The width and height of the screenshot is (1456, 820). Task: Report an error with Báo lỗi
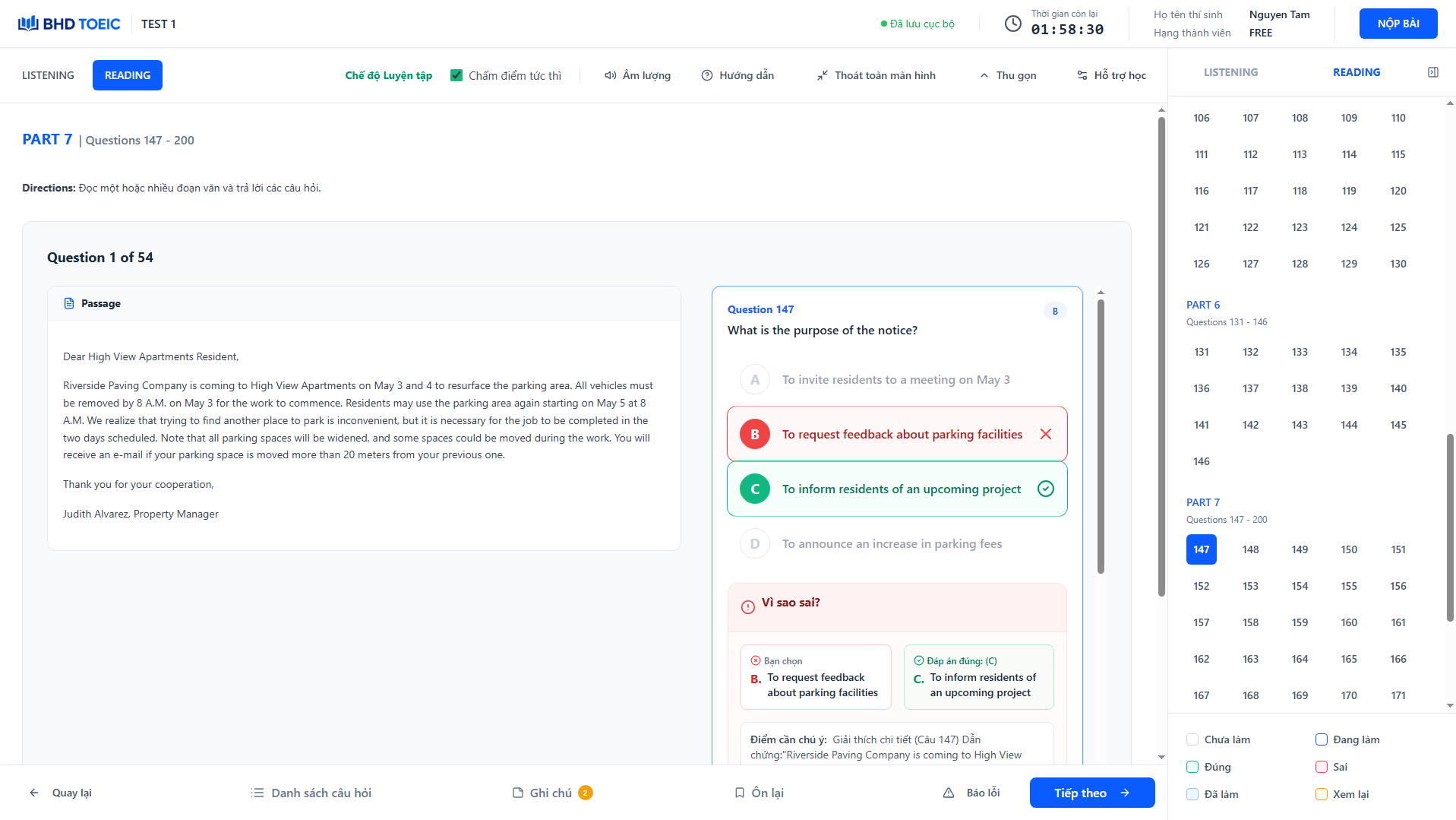[x=971, y=793]
